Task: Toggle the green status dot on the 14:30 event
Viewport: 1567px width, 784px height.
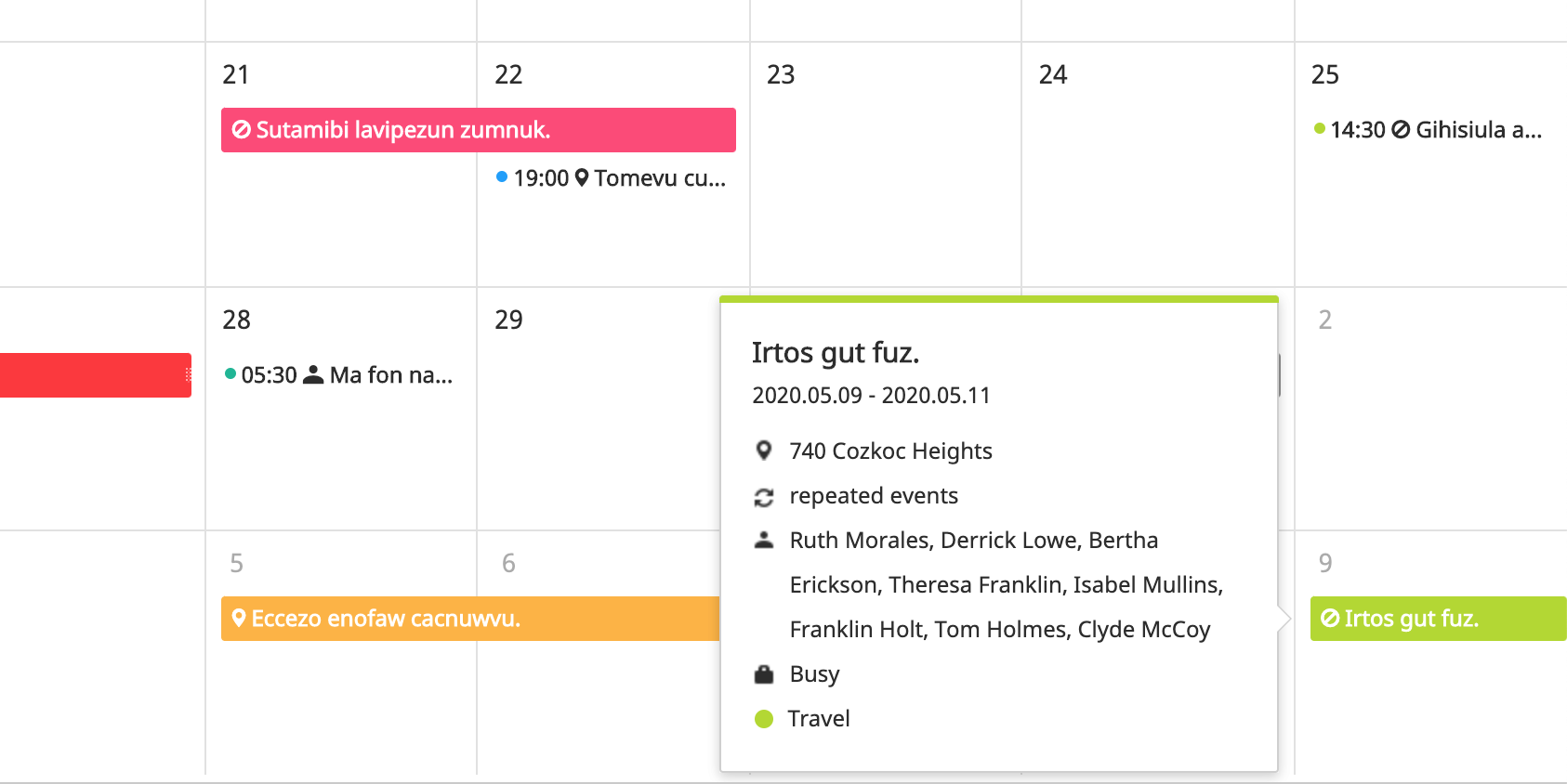Action: 1319,130
